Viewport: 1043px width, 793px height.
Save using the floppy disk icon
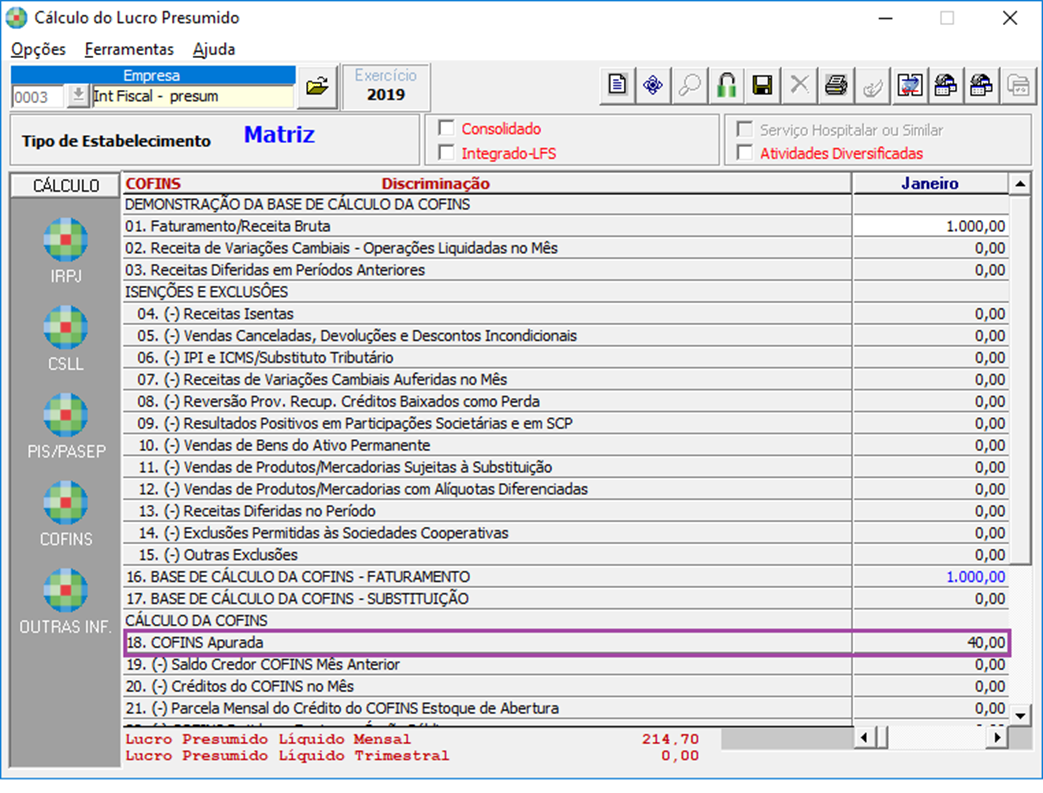(762, 85)
